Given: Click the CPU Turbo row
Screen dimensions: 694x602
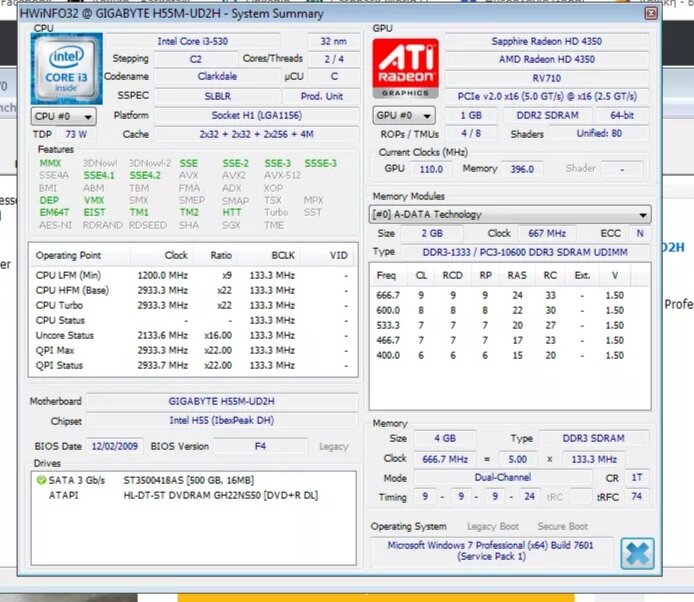Looking at the screenshot, I should pos(193,305).
